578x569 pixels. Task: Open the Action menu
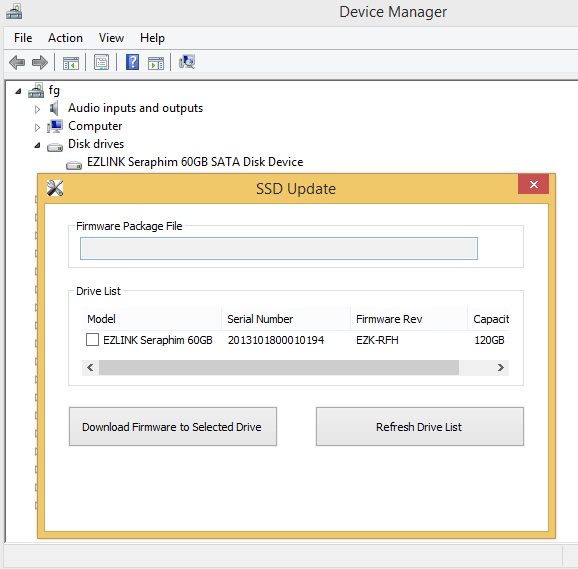click(x=65, y=38)
